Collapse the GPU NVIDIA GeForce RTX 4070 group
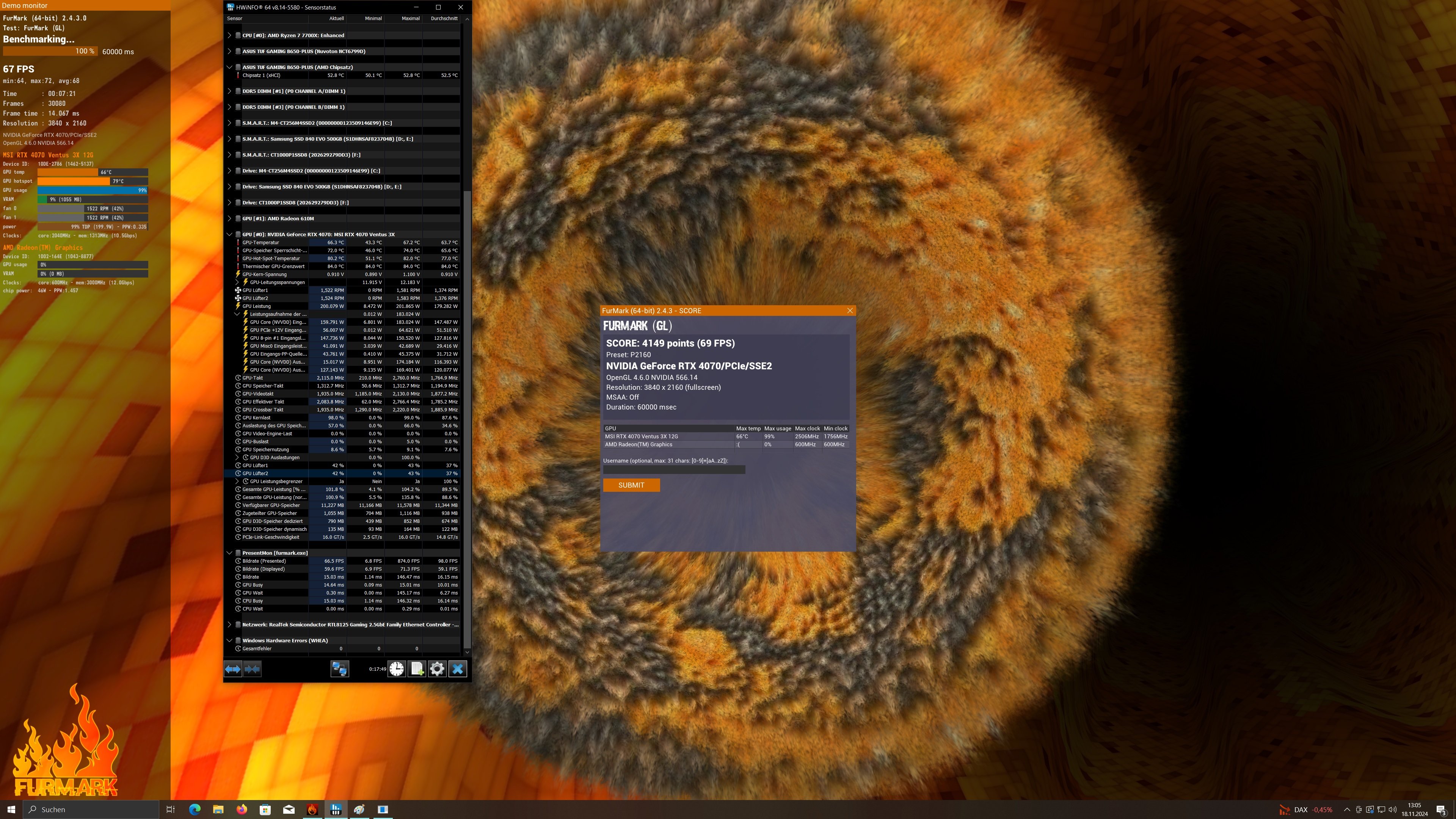1456x819 pixels. tap(229, 234)
